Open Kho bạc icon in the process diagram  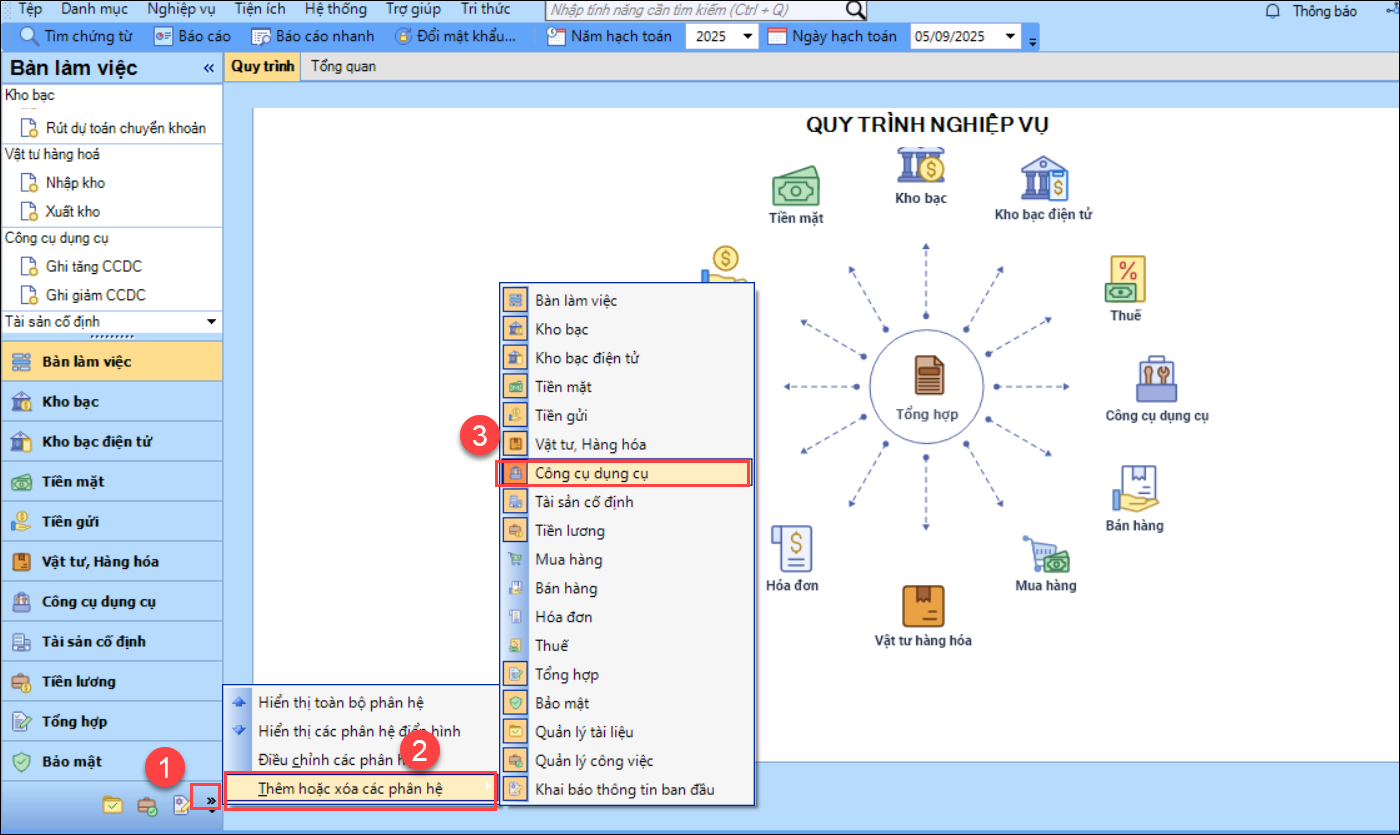click(921, 166)
